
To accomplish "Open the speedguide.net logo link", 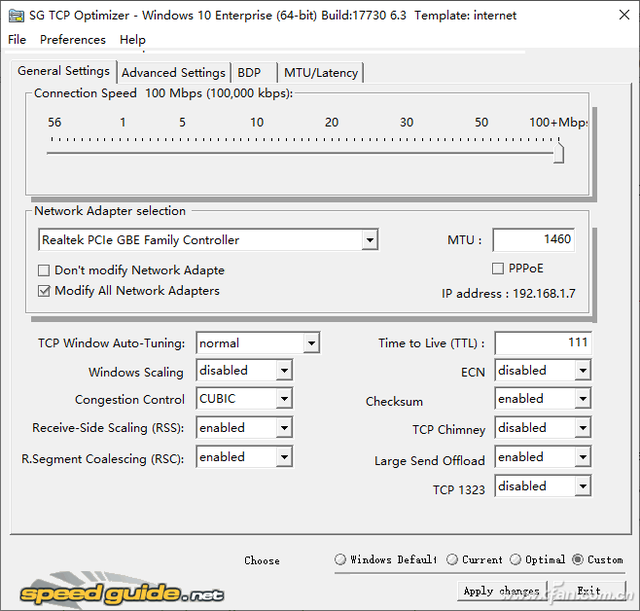I will (122, 592).
